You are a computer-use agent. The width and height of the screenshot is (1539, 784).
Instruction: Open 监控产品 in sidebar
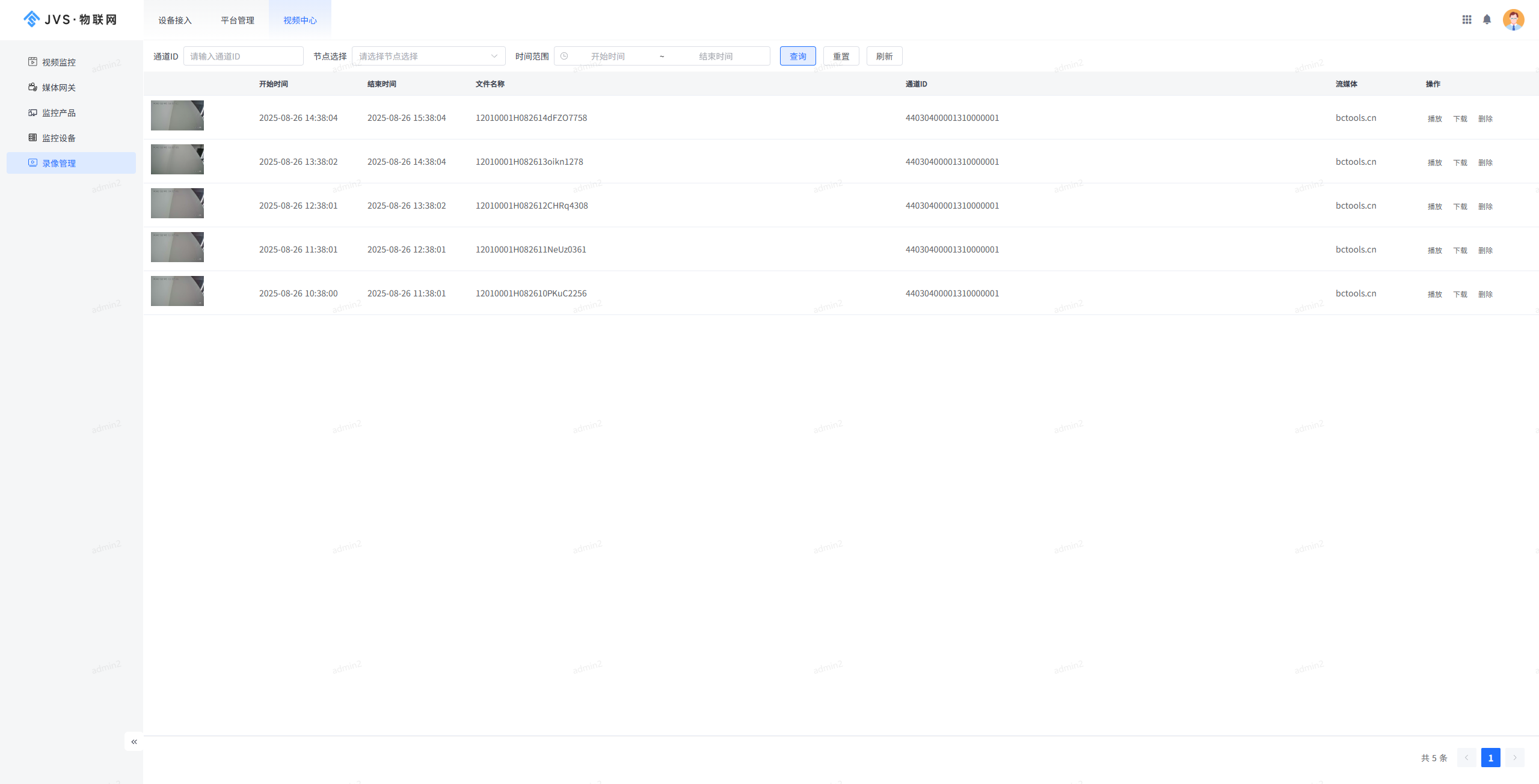71,112
